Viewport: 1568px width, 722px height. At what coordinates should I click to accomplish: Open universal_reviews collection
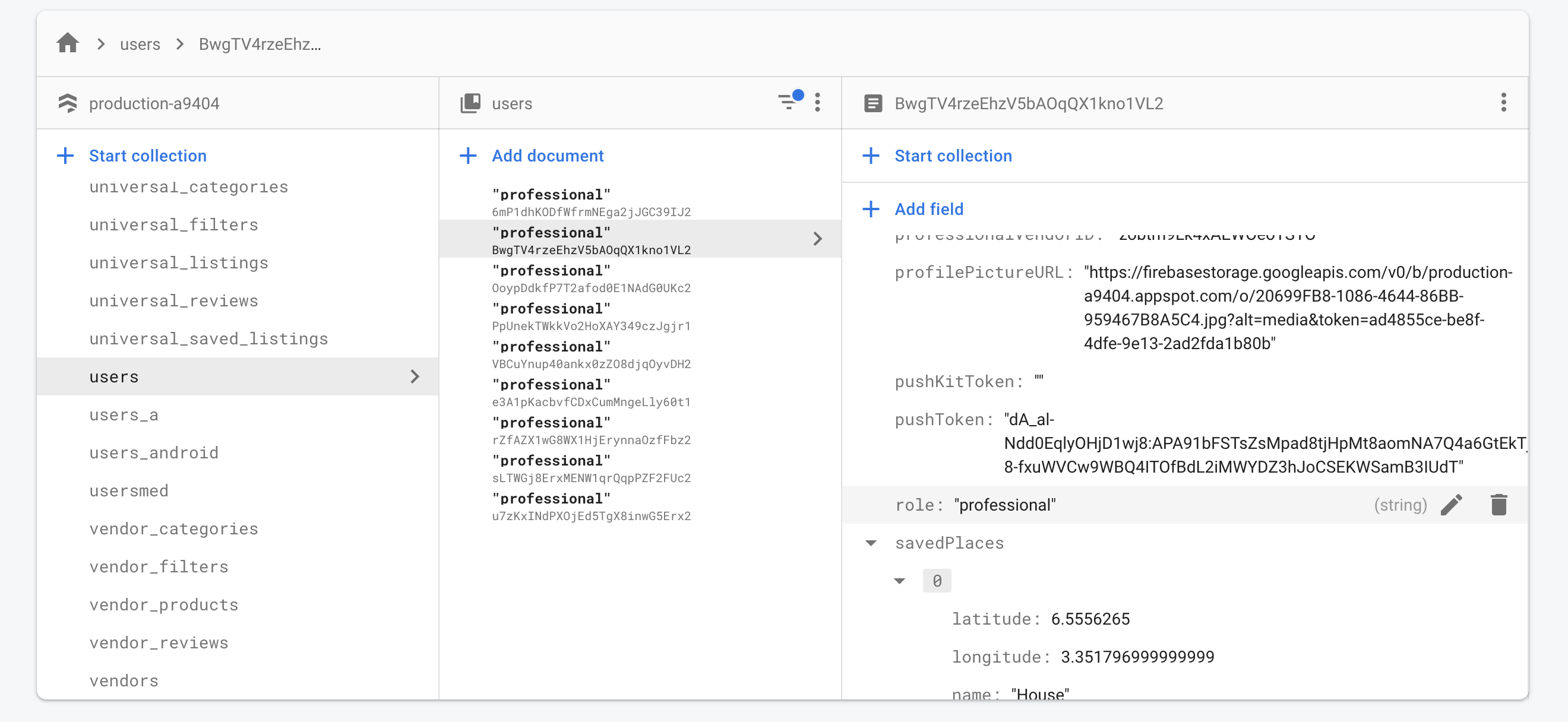click(173, 300)
